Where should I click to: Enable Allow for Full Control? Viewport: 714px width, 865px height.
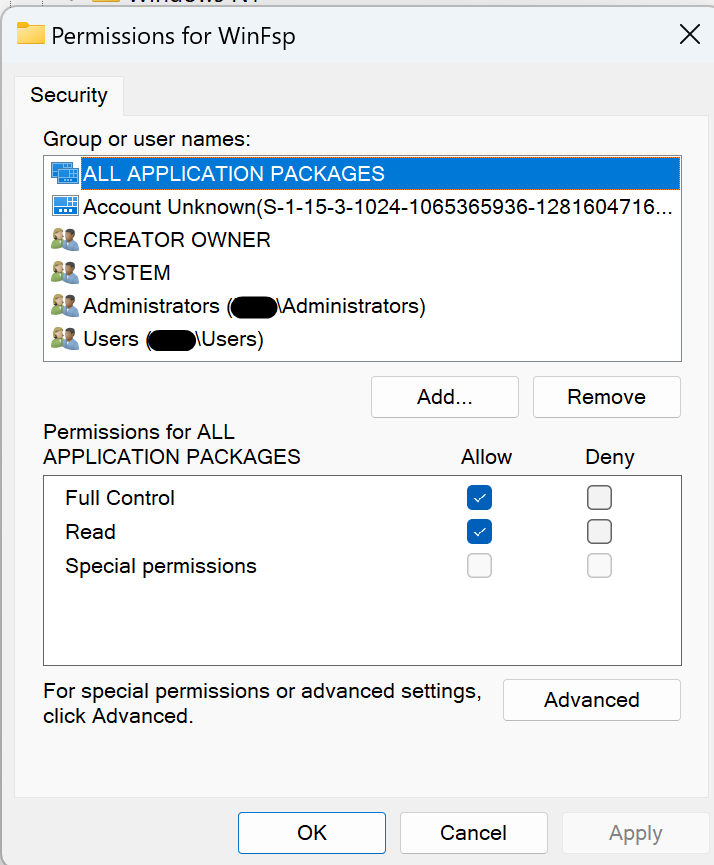479,497
